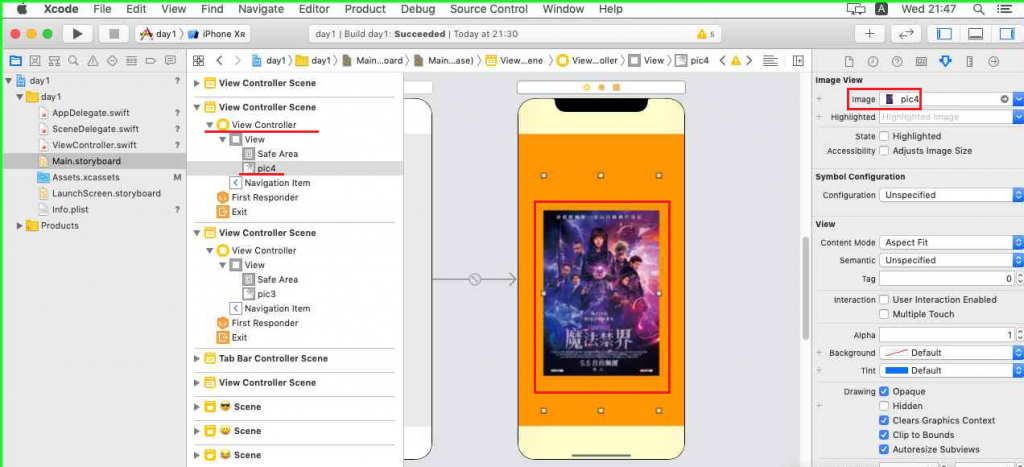Show the Size inspector ruler icon
Image resolution: width=1024 pixels, height=467 pixels.
pos(970,61)
